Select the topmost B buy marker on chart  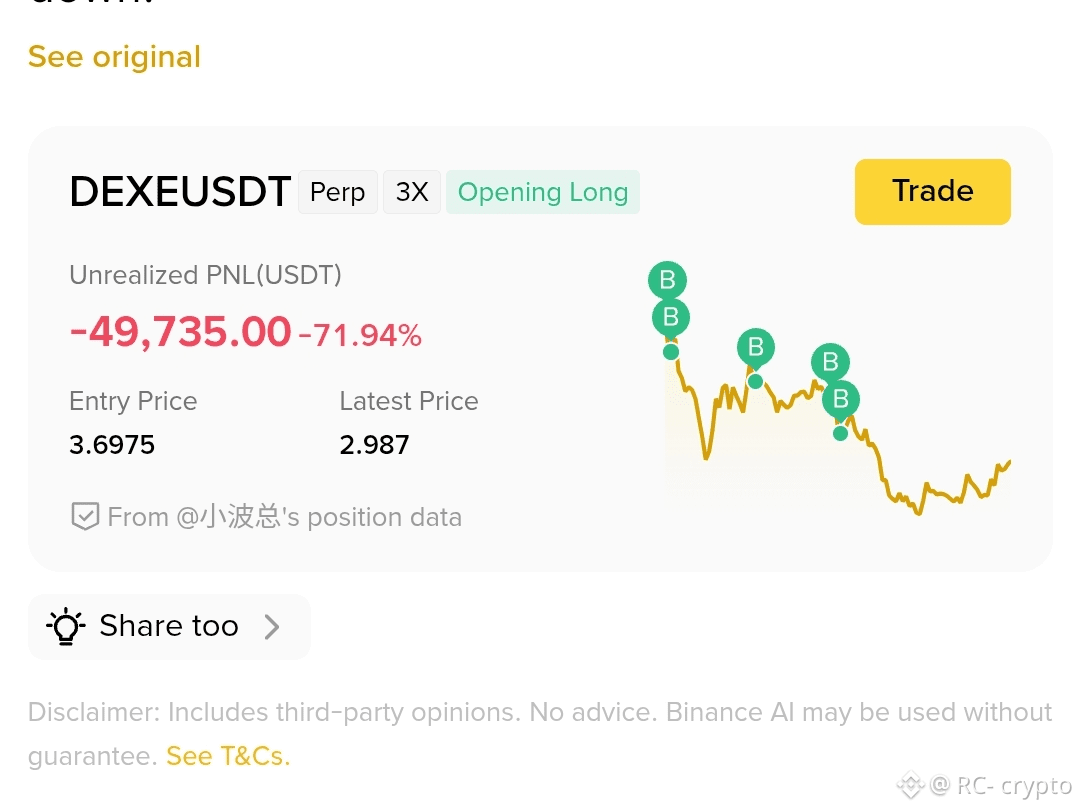(x=667, y=280)
